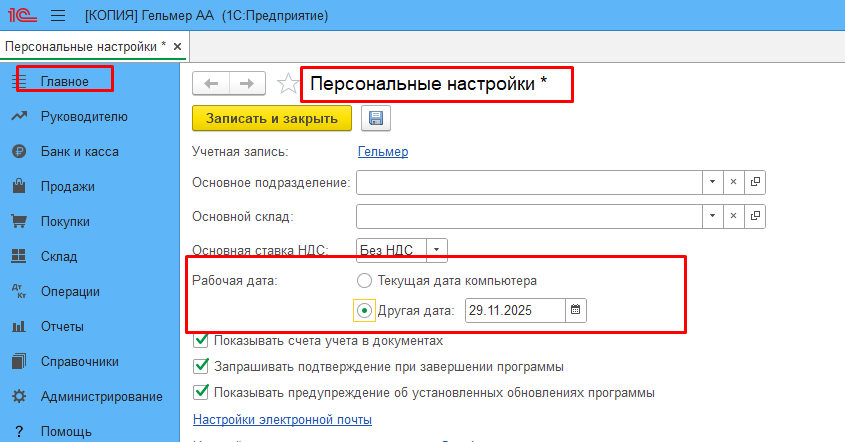Toggle the program updates warning checkbox
Screen dimensions: 845x442
click(201, 391)
